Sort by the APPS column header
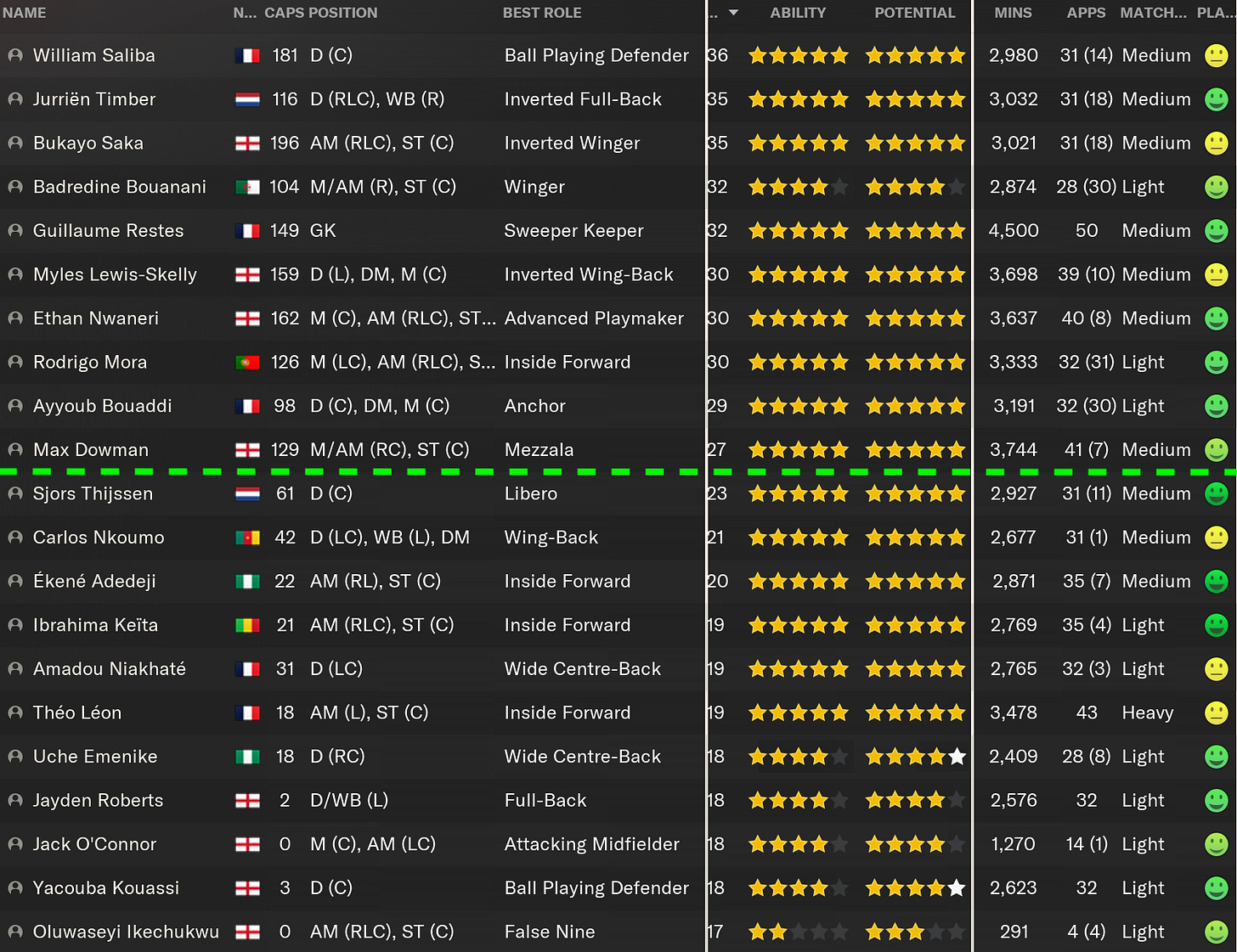Screen dimensions: 1237x952 click(x=1087, y=13)
